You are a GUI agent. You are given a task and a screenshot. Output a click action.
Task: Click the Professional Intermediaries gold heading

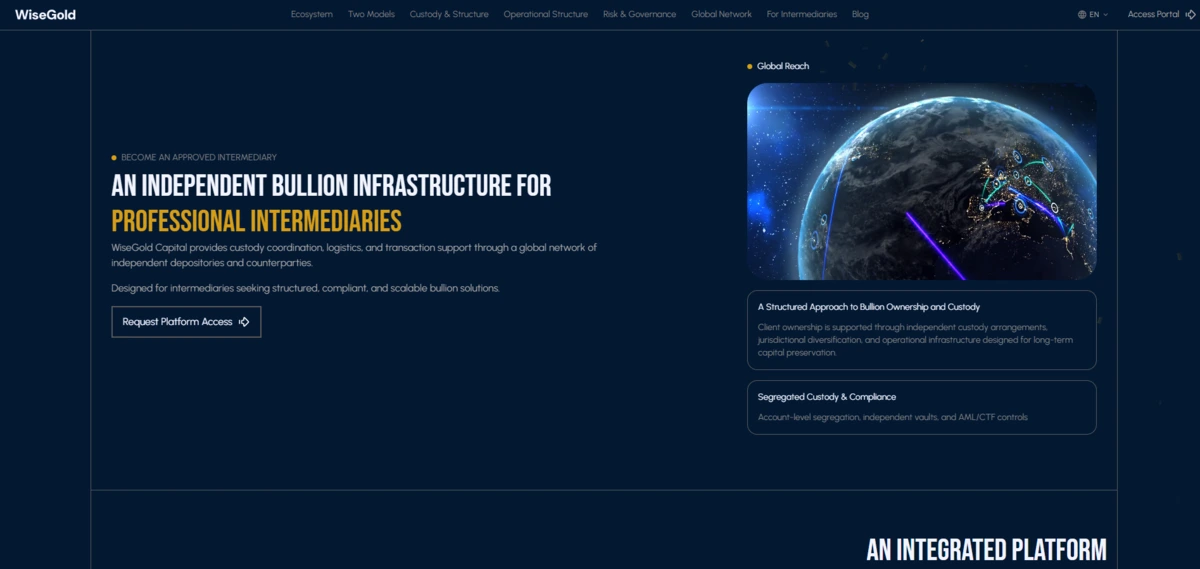(256, 221)
